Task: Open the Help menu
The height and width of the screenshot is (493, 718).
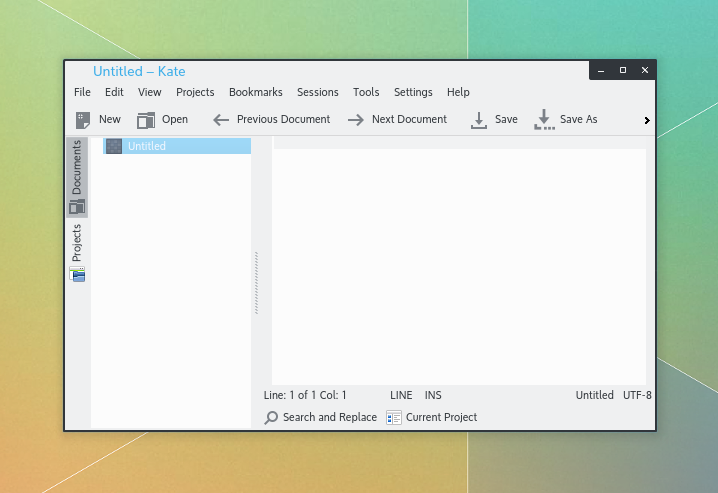Action: coord(458,92)
